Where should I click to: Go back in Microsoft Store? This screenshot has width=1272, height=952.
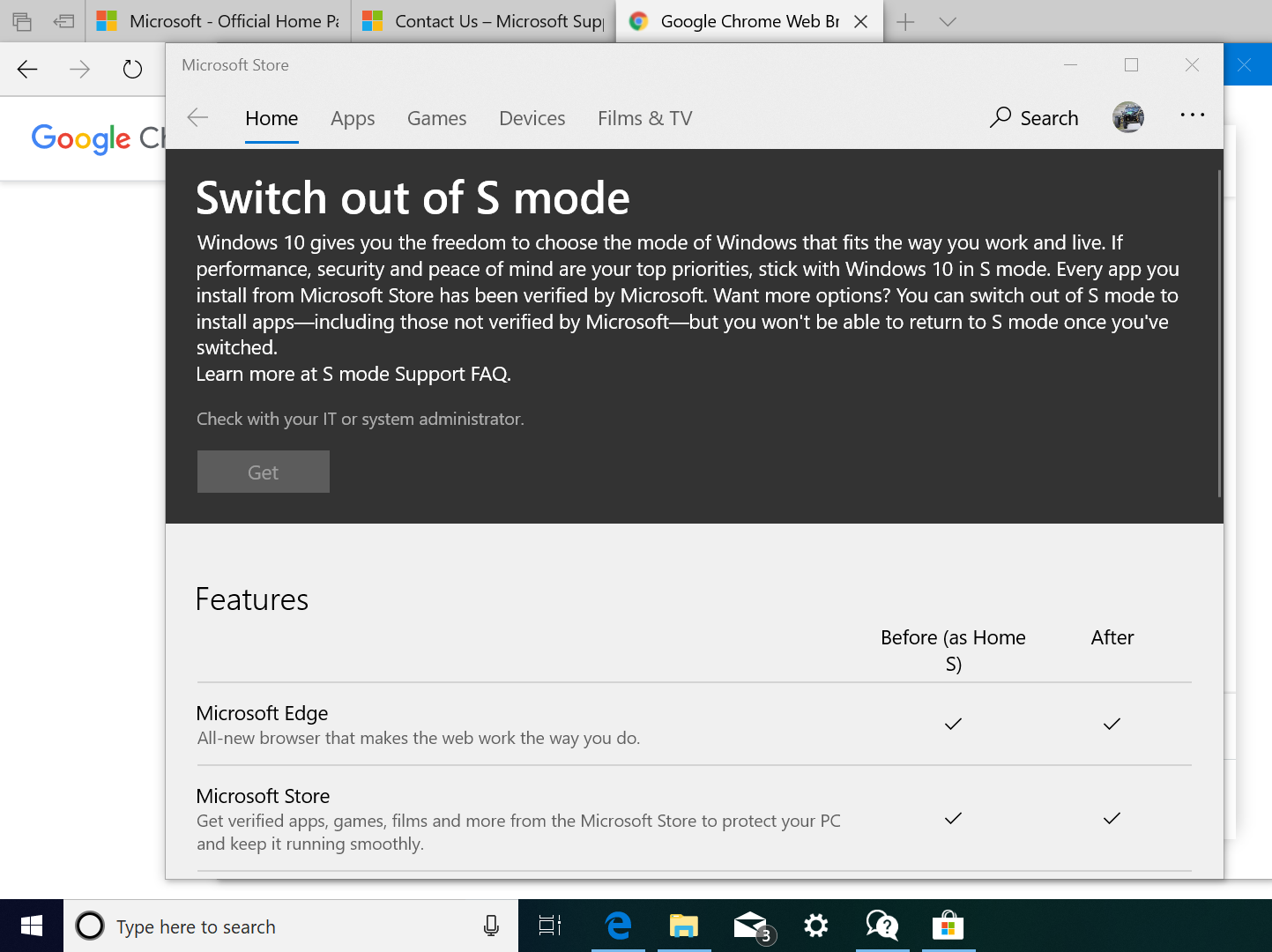pos(197,117)
